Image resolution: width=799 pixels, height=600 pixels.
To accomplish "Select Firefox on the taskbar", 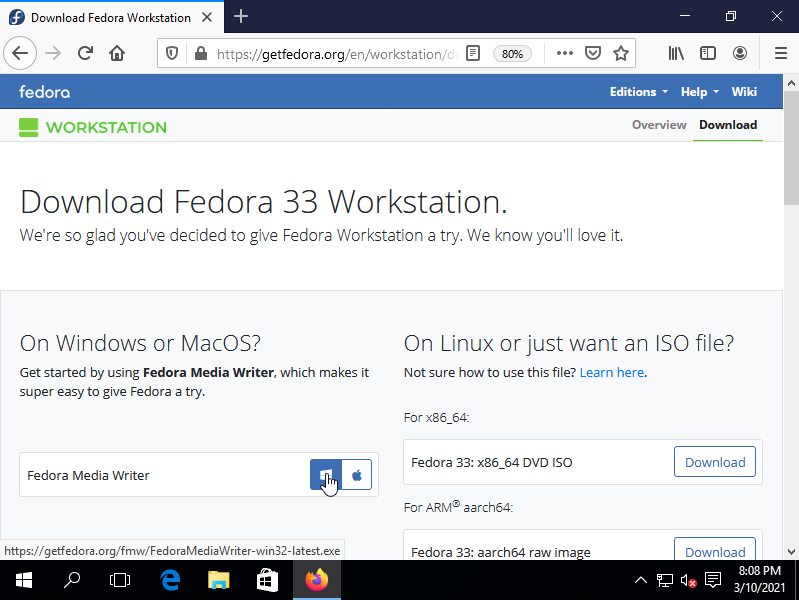I will point(316,580).
